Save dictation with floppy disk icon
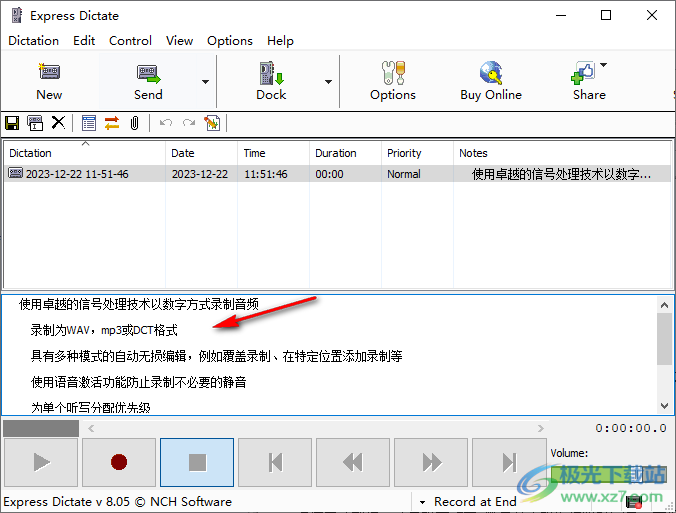 click(x=12, y=123)
